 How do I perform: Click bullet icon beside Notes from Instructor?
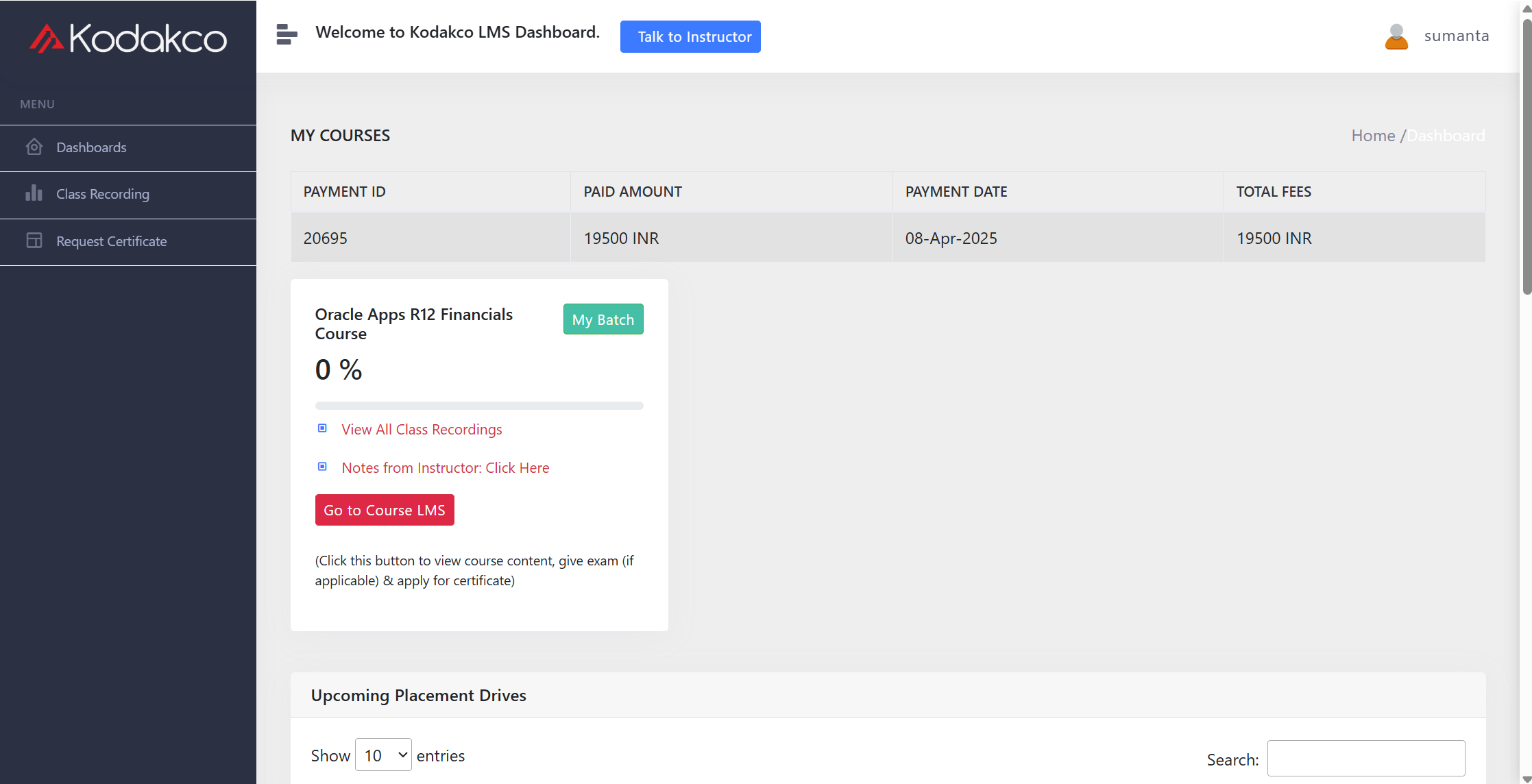[322, 467]
